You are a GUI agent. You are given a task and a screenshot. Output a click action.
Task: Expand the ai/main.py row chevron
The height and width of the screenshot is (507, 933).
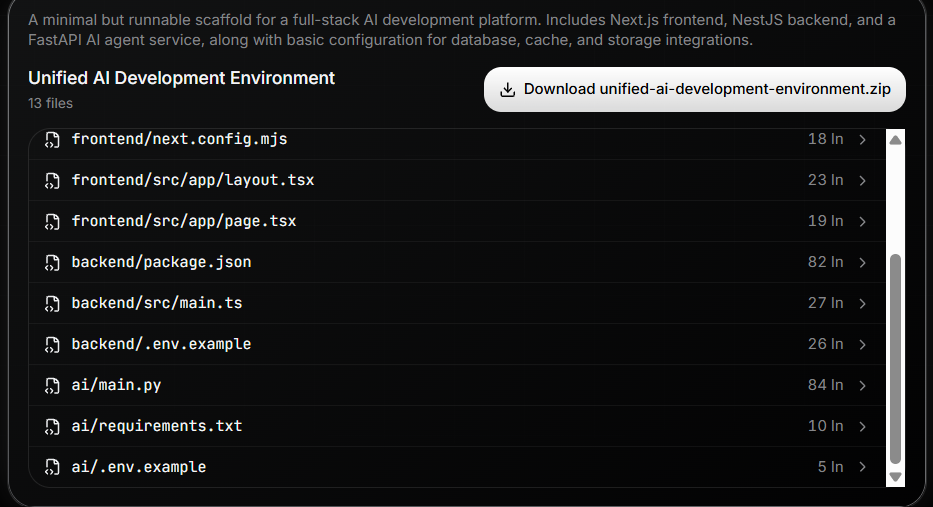coord(862,386)
